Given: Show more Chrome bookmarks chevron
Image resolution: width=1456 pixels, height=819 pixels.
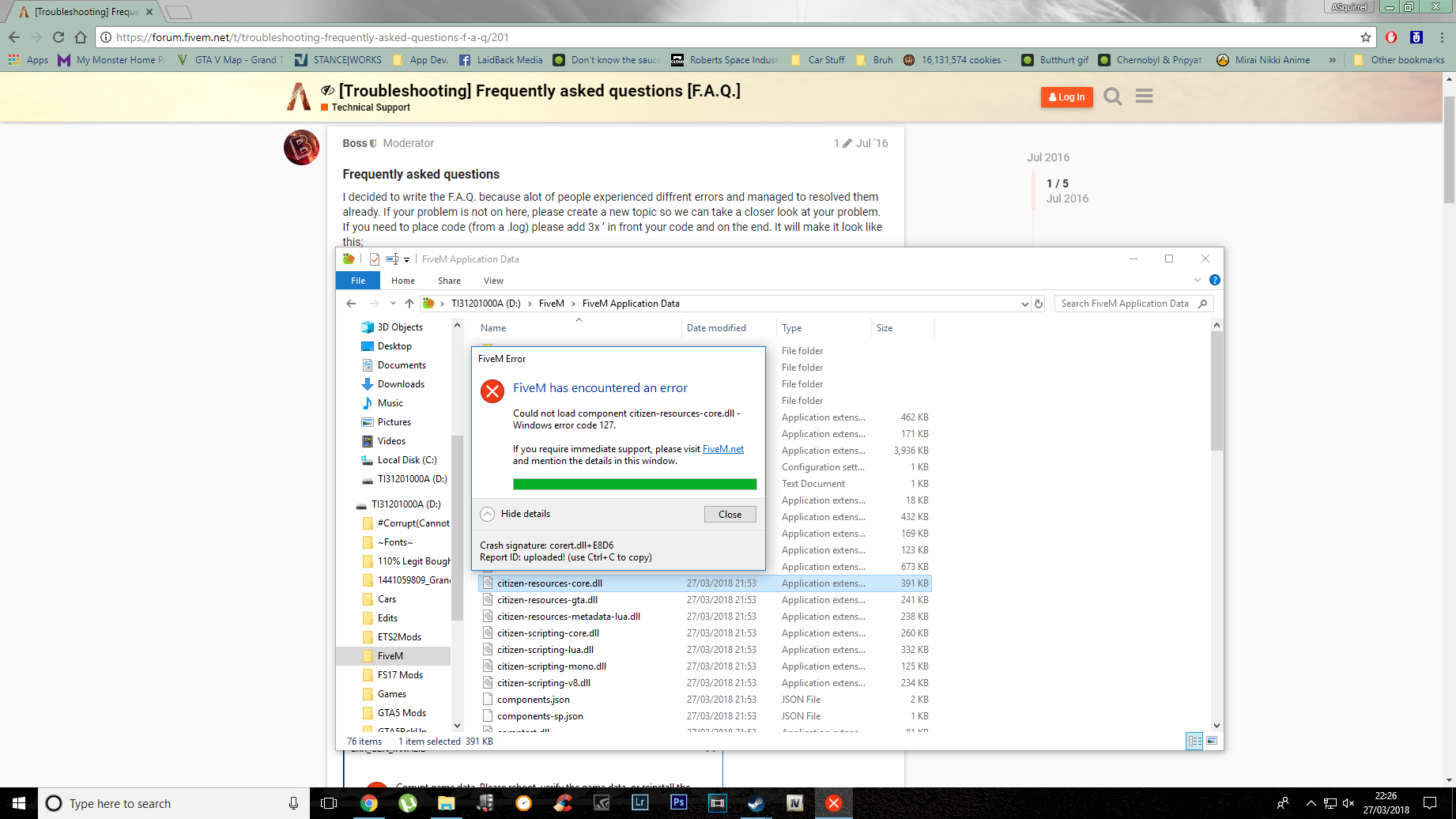Looking at the screenshot, I should tap(1333, 60).
